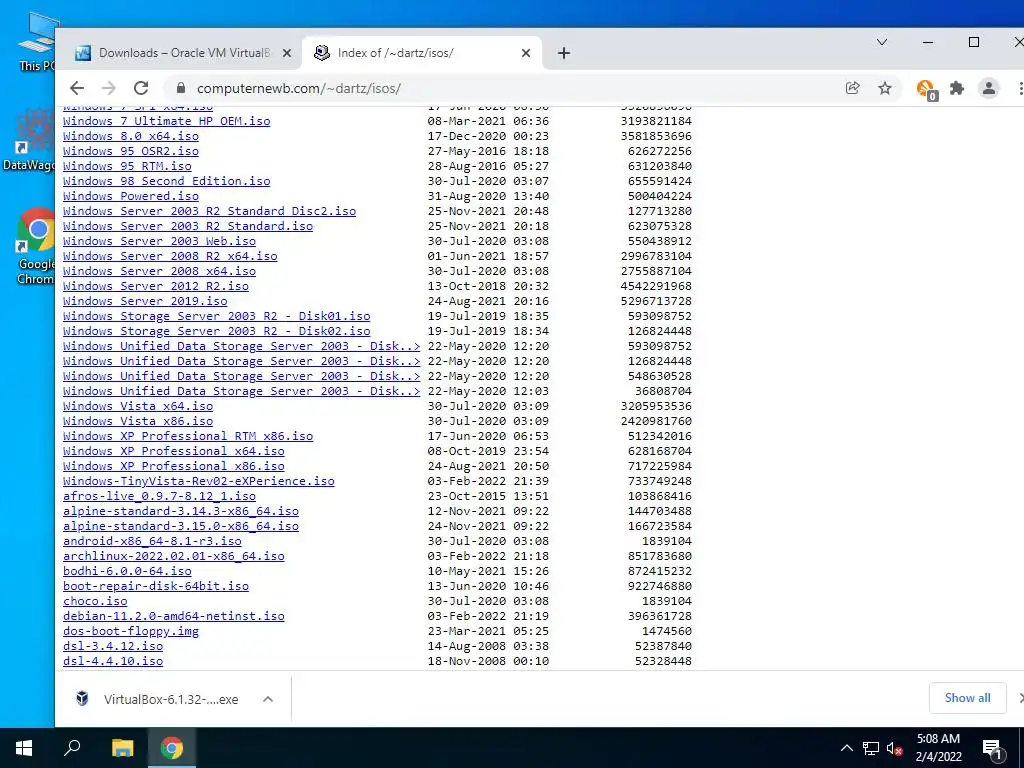1024x768 pixels.
Task: Click the android-x86_64-8.1-r3.iso link
Action: (x=152, y=541)
